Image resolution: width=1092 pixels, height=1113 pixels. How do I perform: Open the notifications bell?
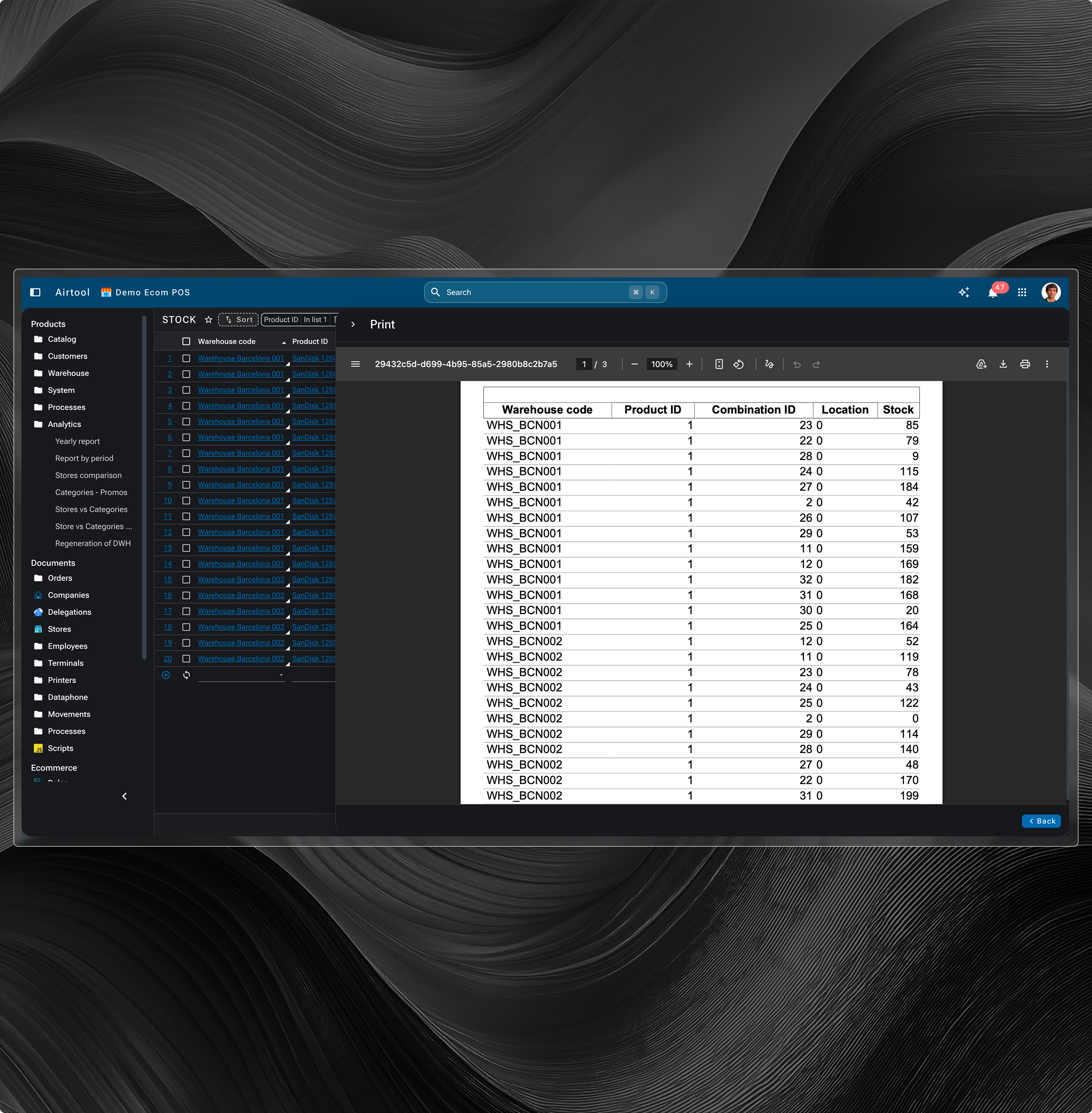993,293
